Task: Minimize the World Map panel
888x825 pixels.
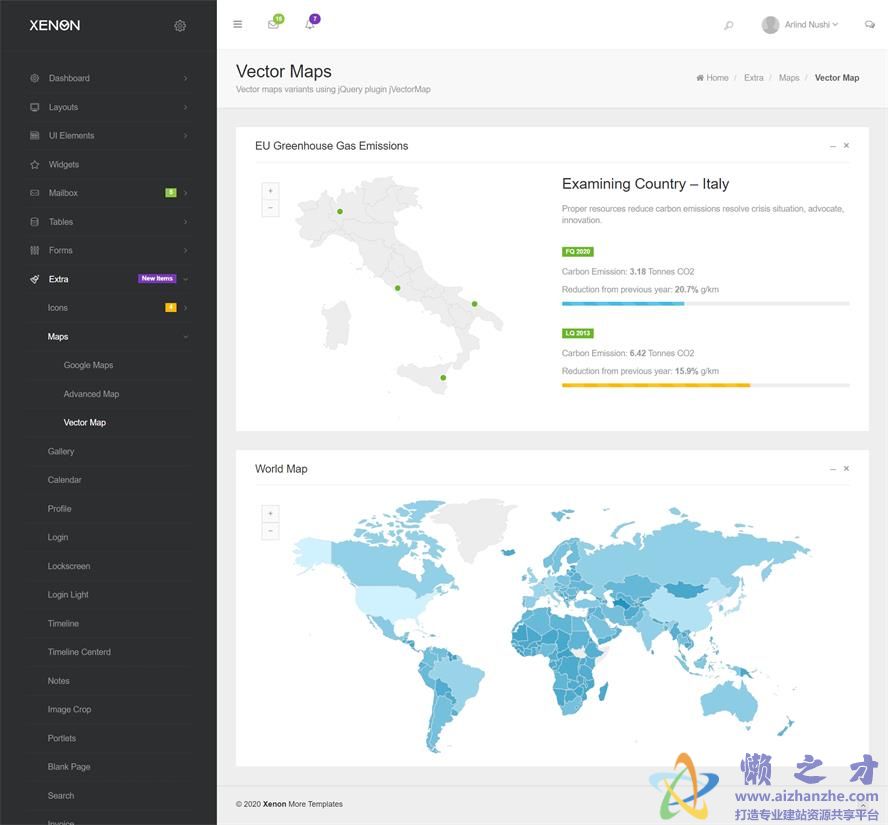Action: (x=832, y=469)
